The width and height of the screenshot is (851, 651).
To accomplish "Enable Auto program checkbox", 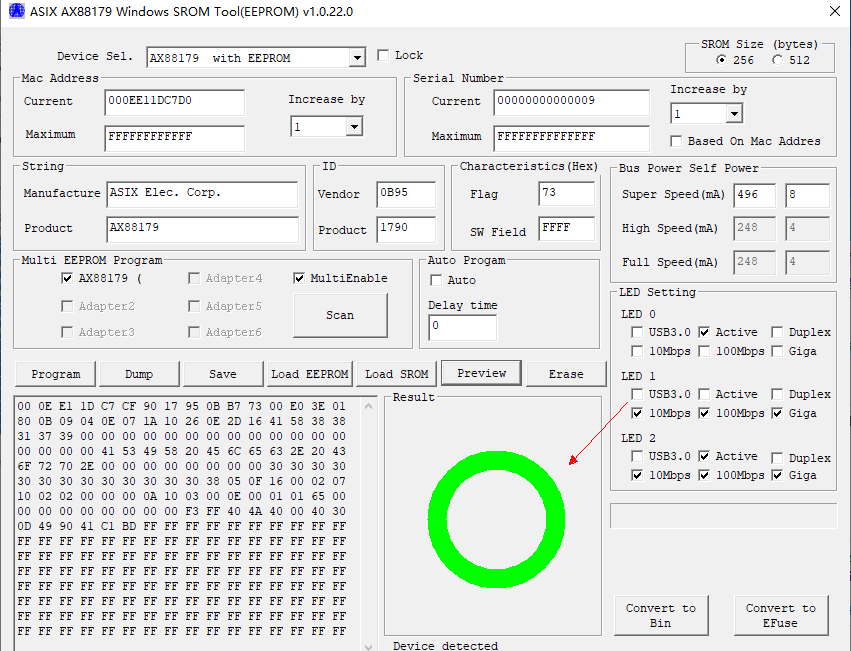I will (x=436, y=280).
